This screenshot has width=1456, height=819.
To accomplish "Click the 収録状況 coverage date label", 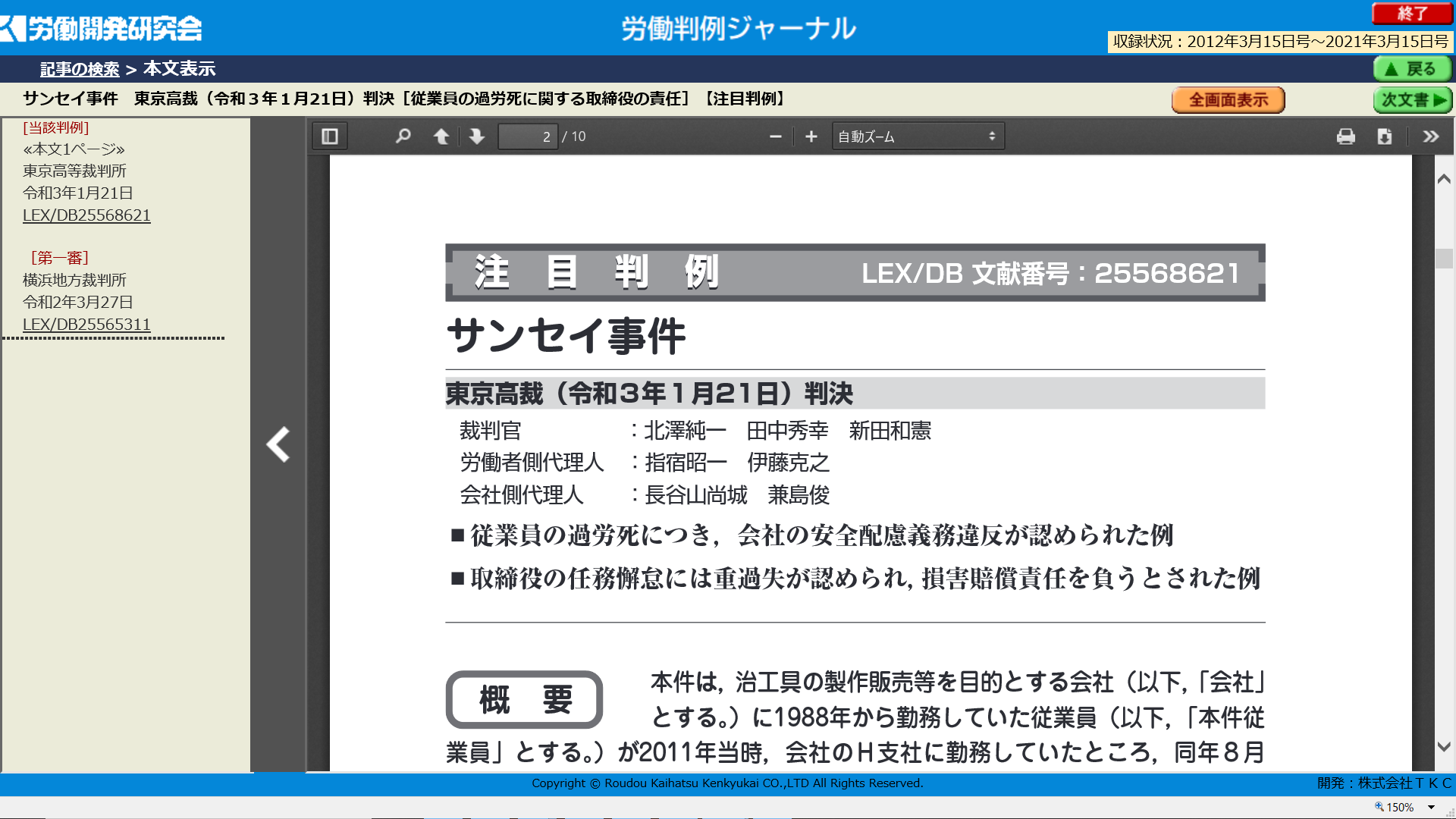I will (1280, 42).
